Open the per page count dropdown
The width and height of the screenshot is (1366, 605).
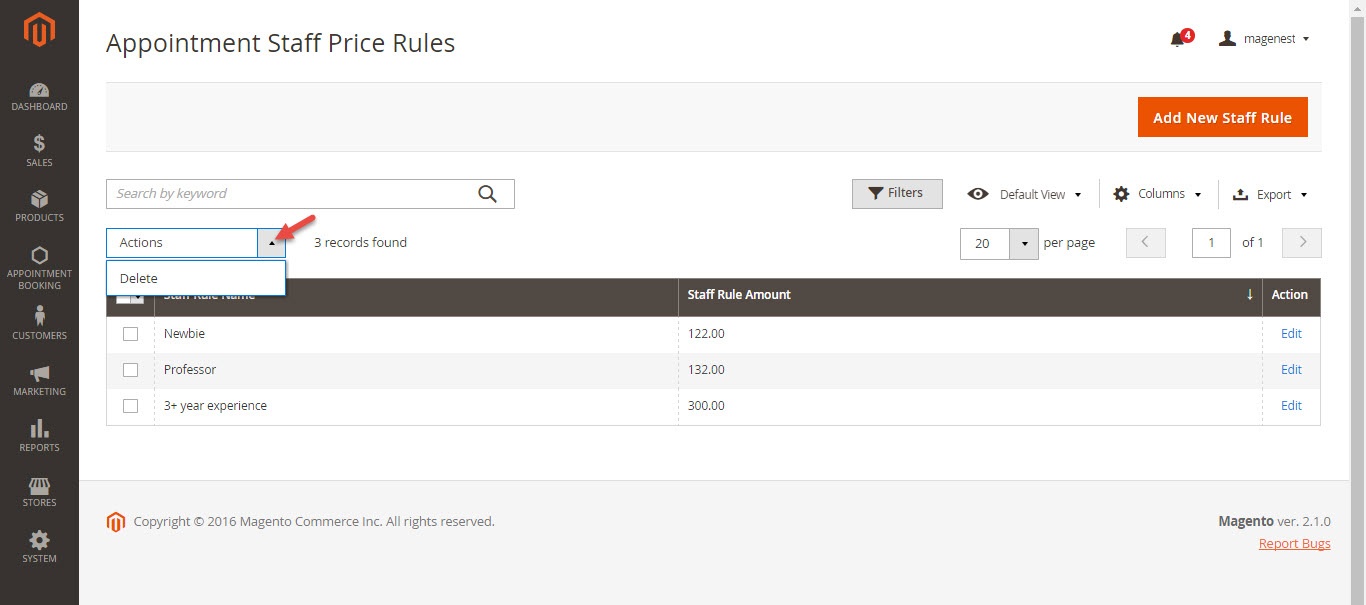1024,243
